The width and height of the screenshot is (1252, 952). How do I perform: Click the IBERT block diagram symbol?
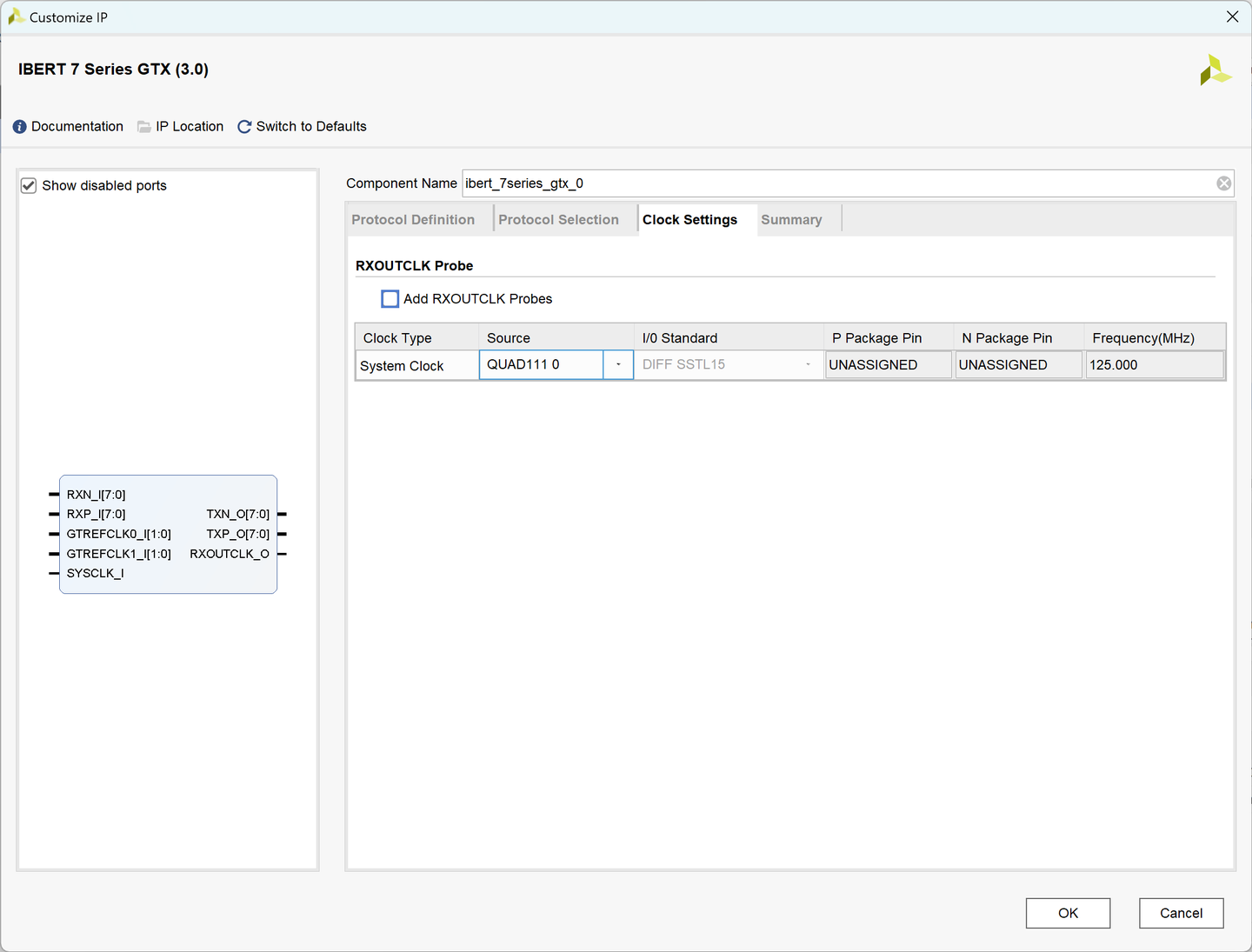(x=168, y=534)
